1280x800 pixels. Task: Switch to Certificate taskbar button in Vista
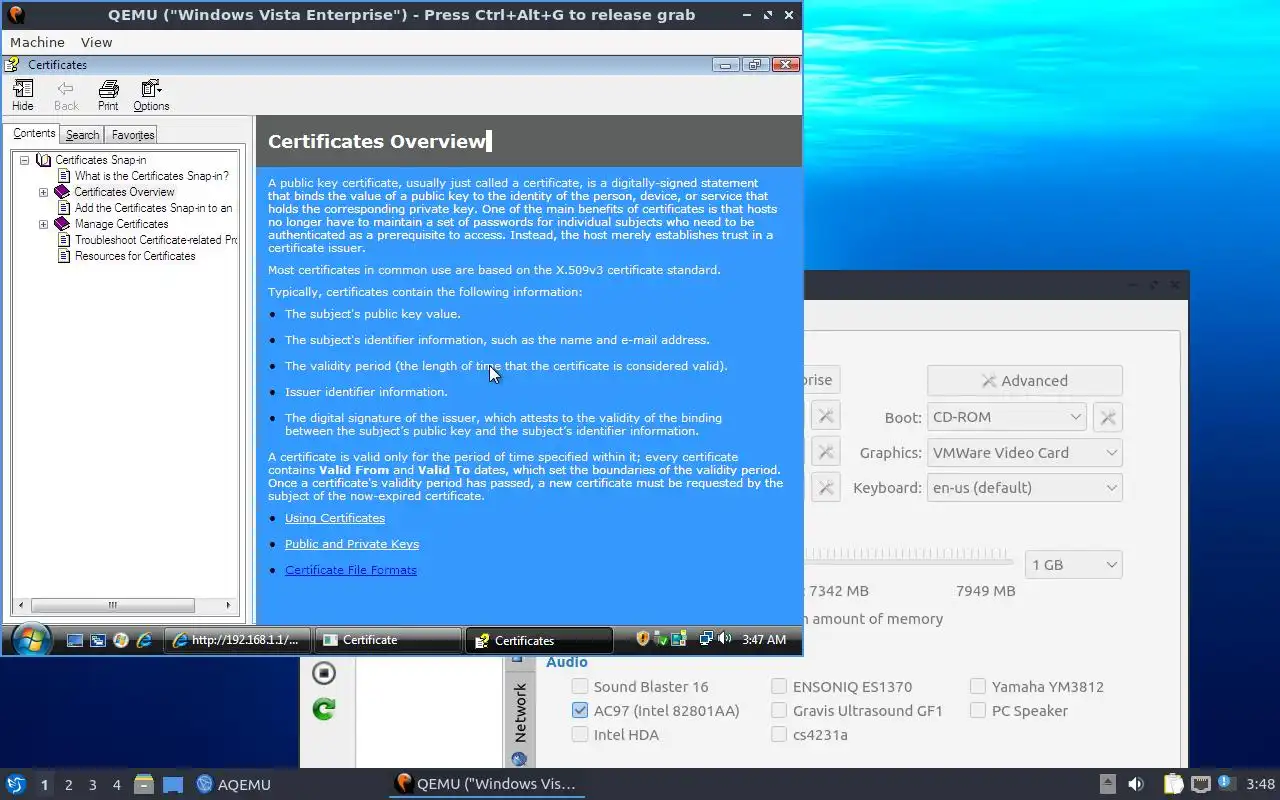[x=388, y=640]
